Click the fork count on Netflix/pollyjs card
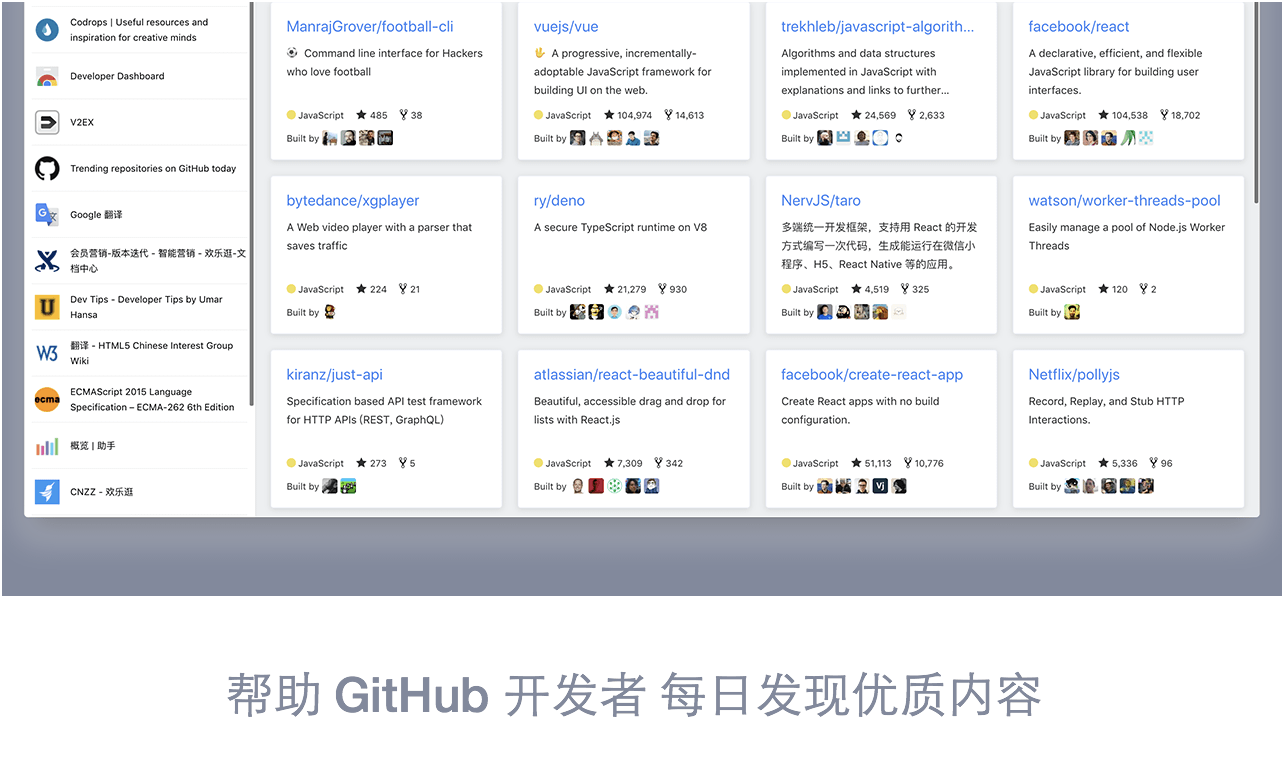This screenshot has width=1286, height=772. click(x=1161, y=463)
